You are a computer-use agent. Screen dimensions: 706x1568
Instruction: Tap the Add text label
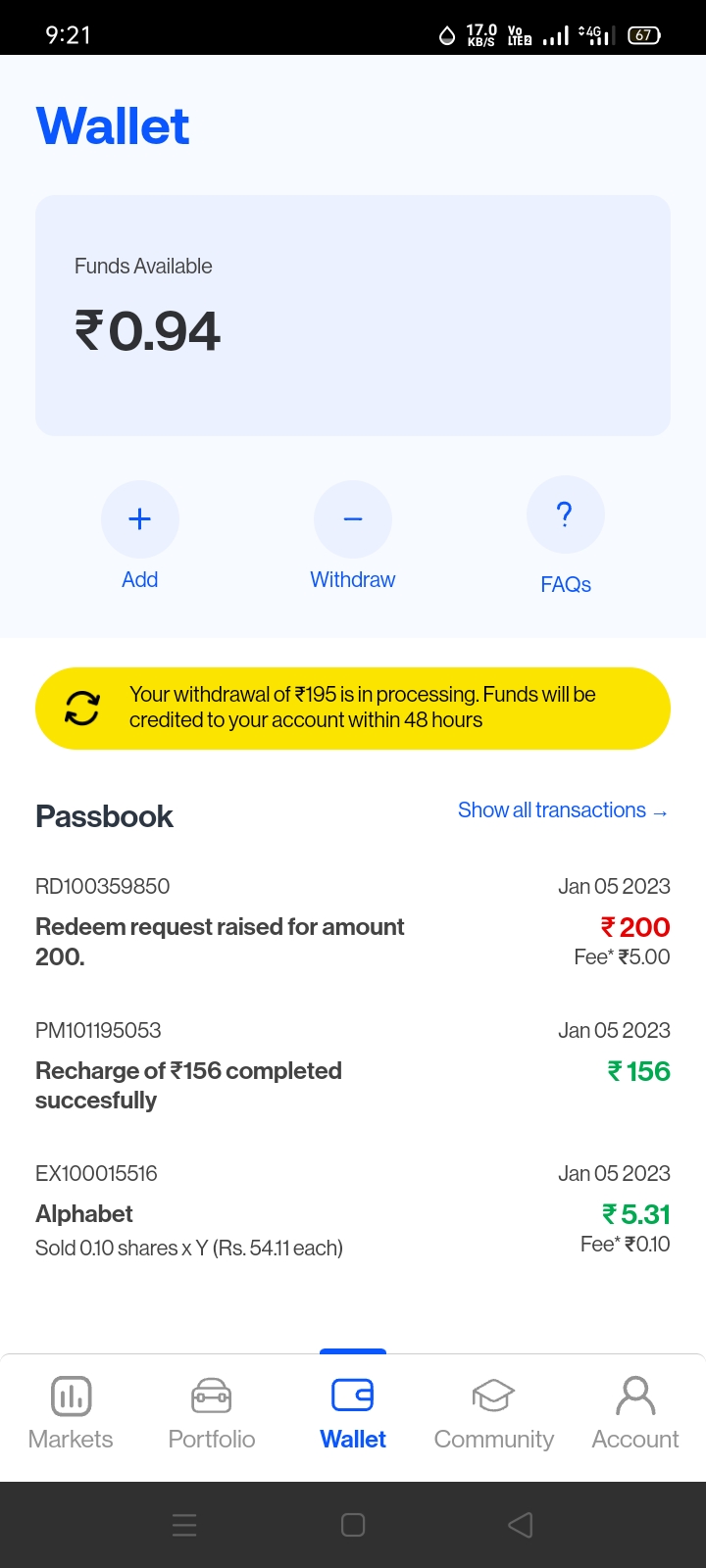coord(140,579)
